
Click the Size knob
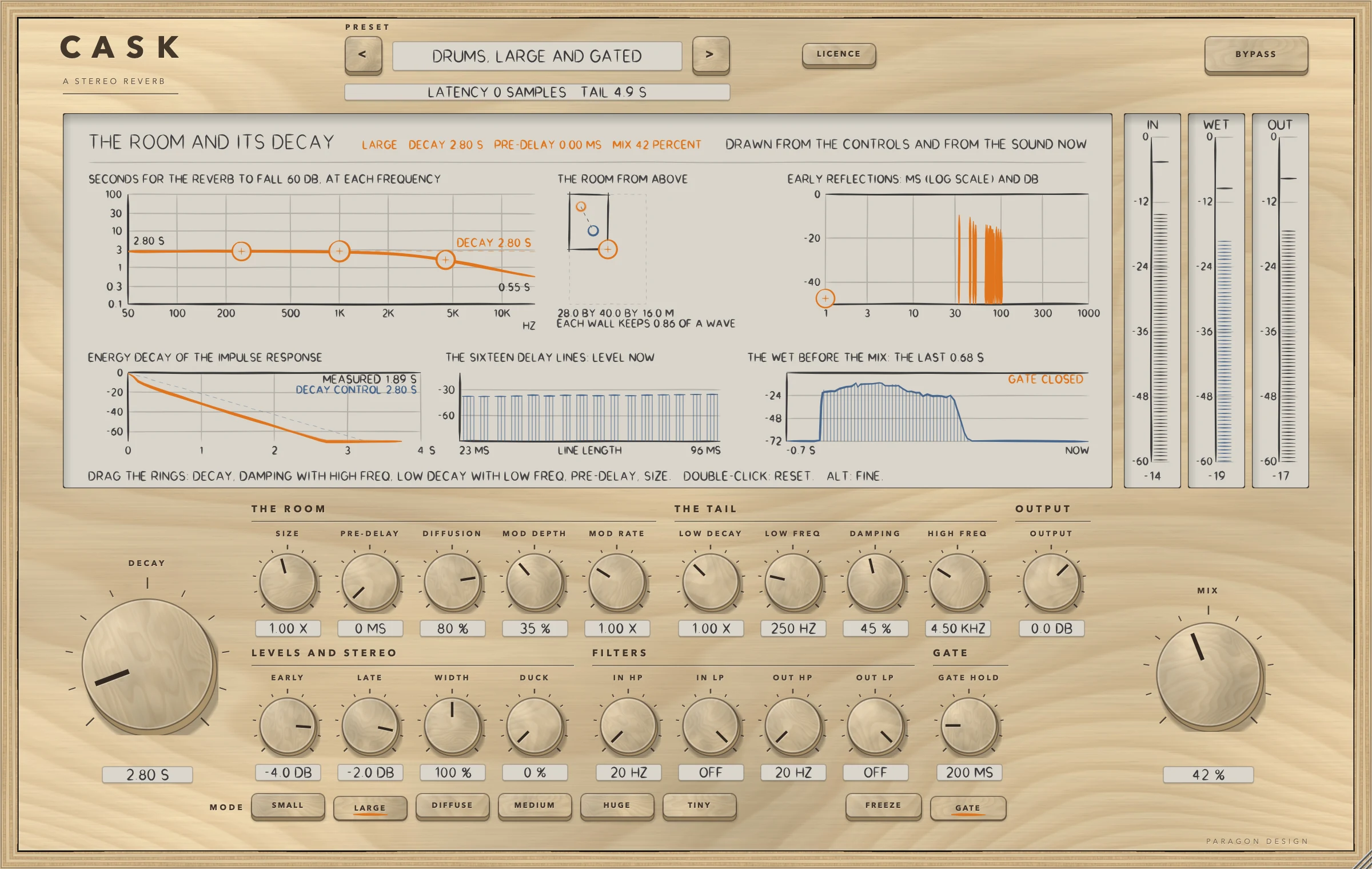(288, 581)
